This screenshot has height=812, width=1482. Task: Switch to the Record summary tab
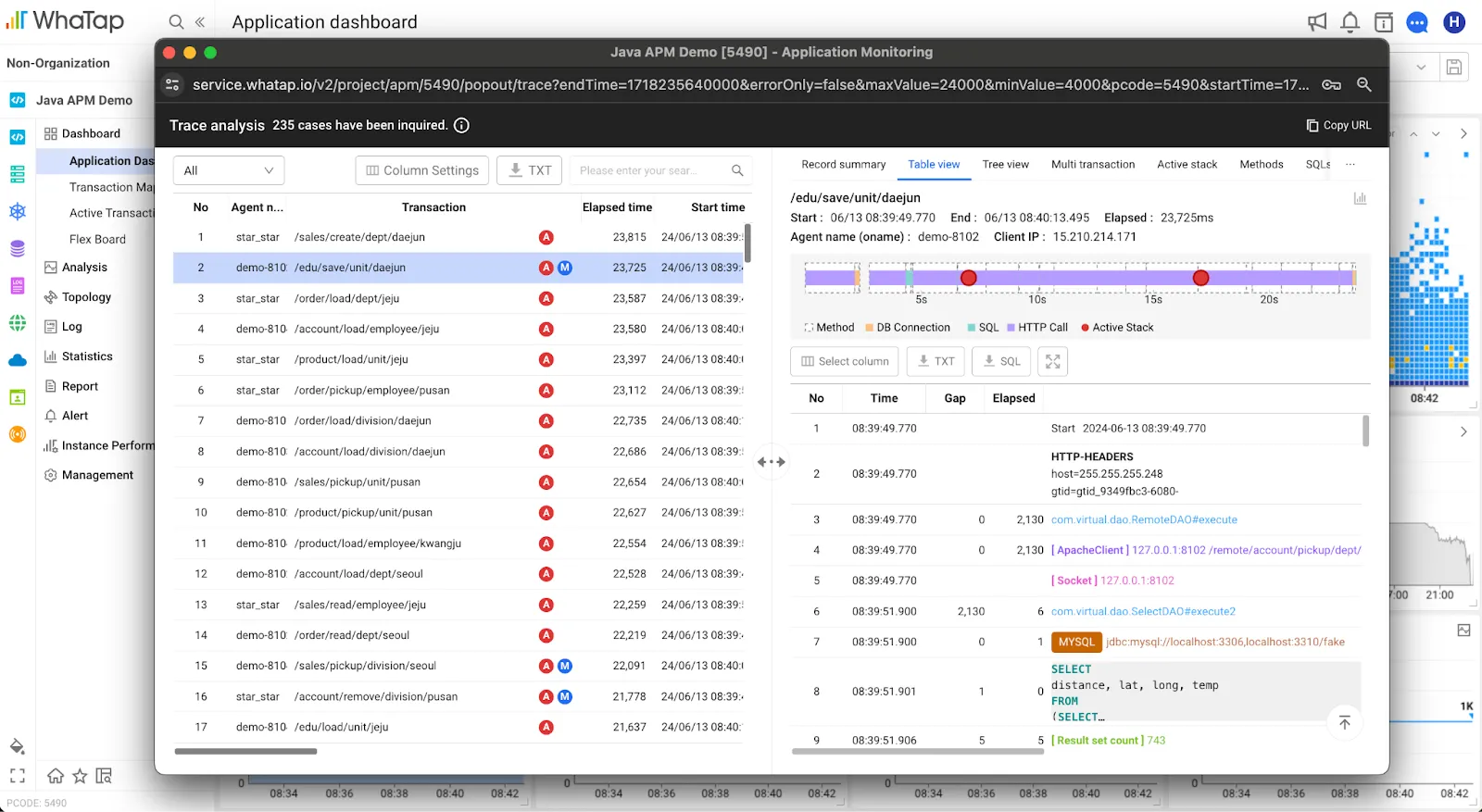coord(843,164)
